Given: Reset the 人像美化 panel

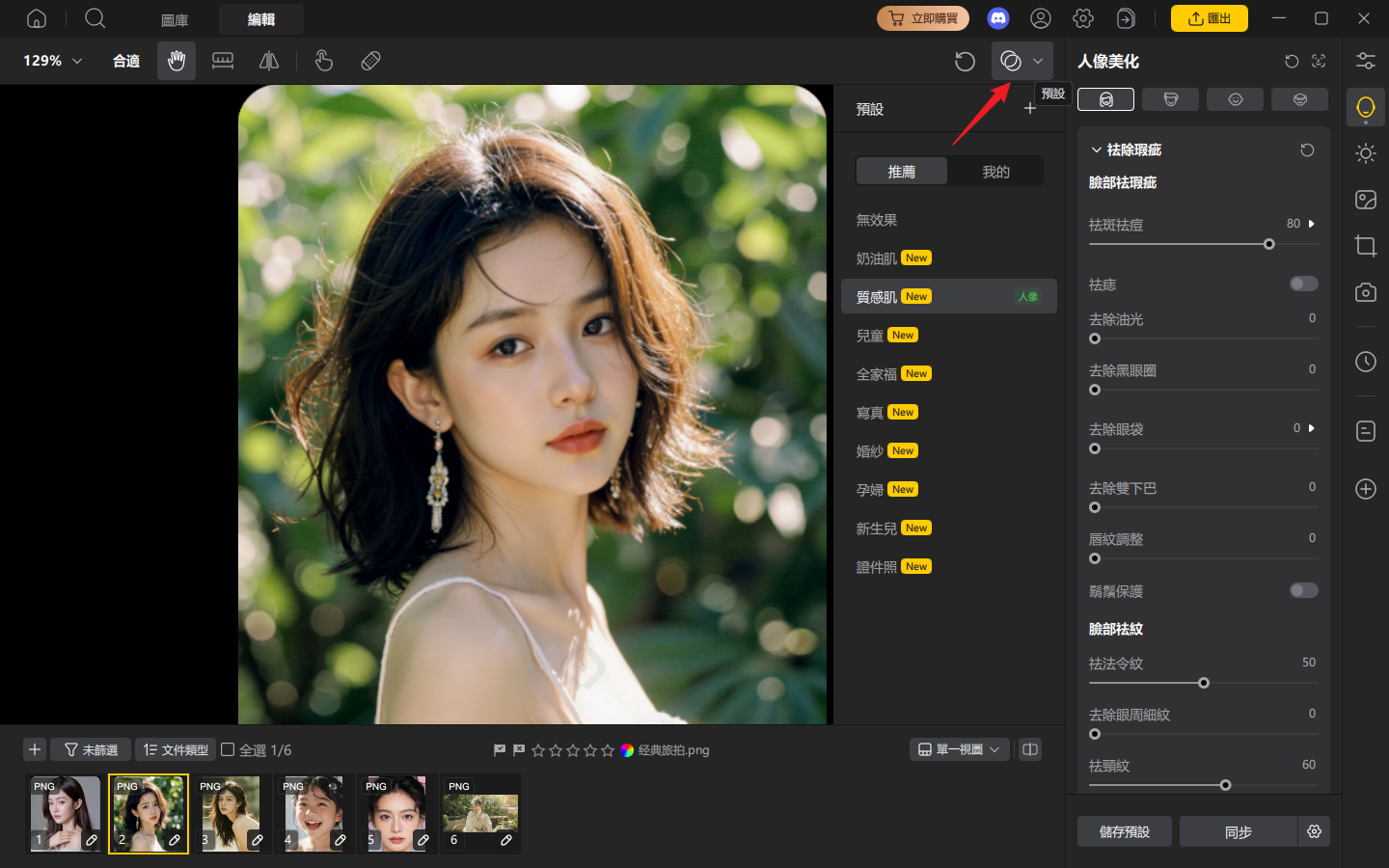Looking at the screenshot, I should 1292,61.
